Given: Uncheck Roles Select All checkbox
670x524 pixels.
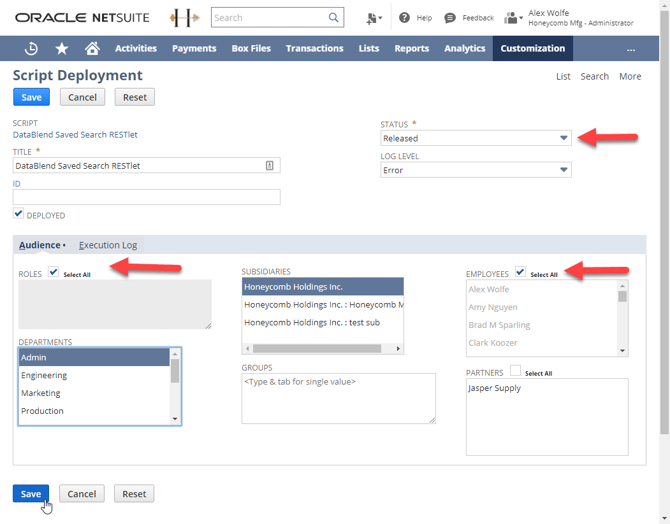Looking at the screenshot, I should [x=54, y=272].
